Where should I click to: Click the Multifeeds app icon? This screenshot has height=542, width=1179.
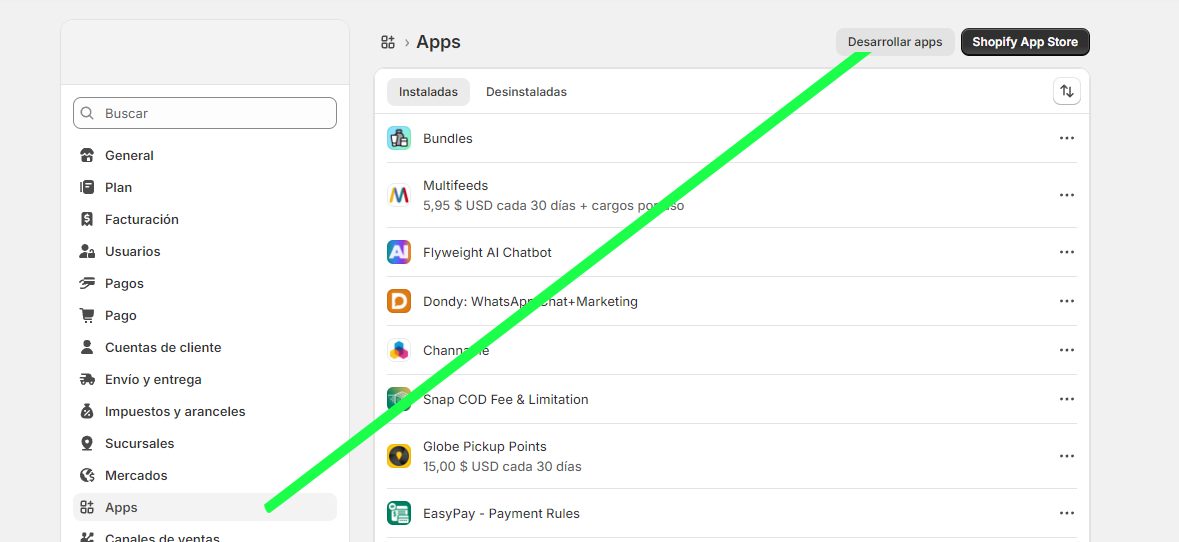click(x=399, y=195)
